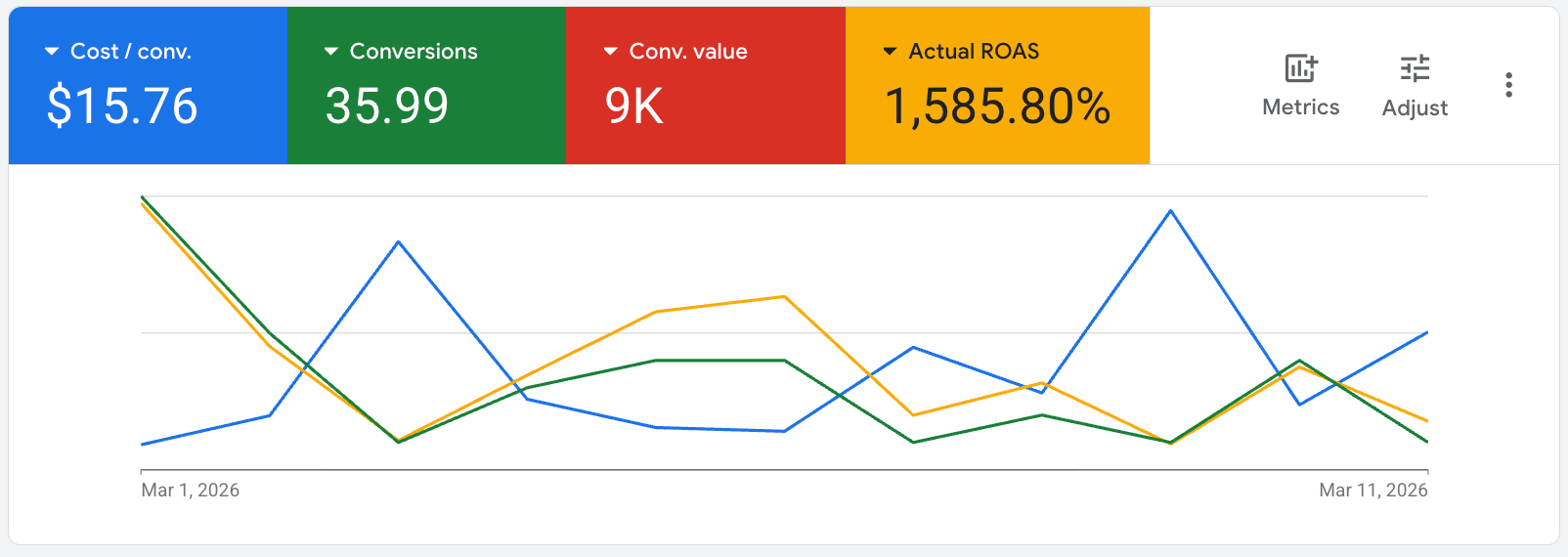Select the blue $15.76 scorecard value
The height and width of the screenshot is (557, 1568).
[122, 106]
